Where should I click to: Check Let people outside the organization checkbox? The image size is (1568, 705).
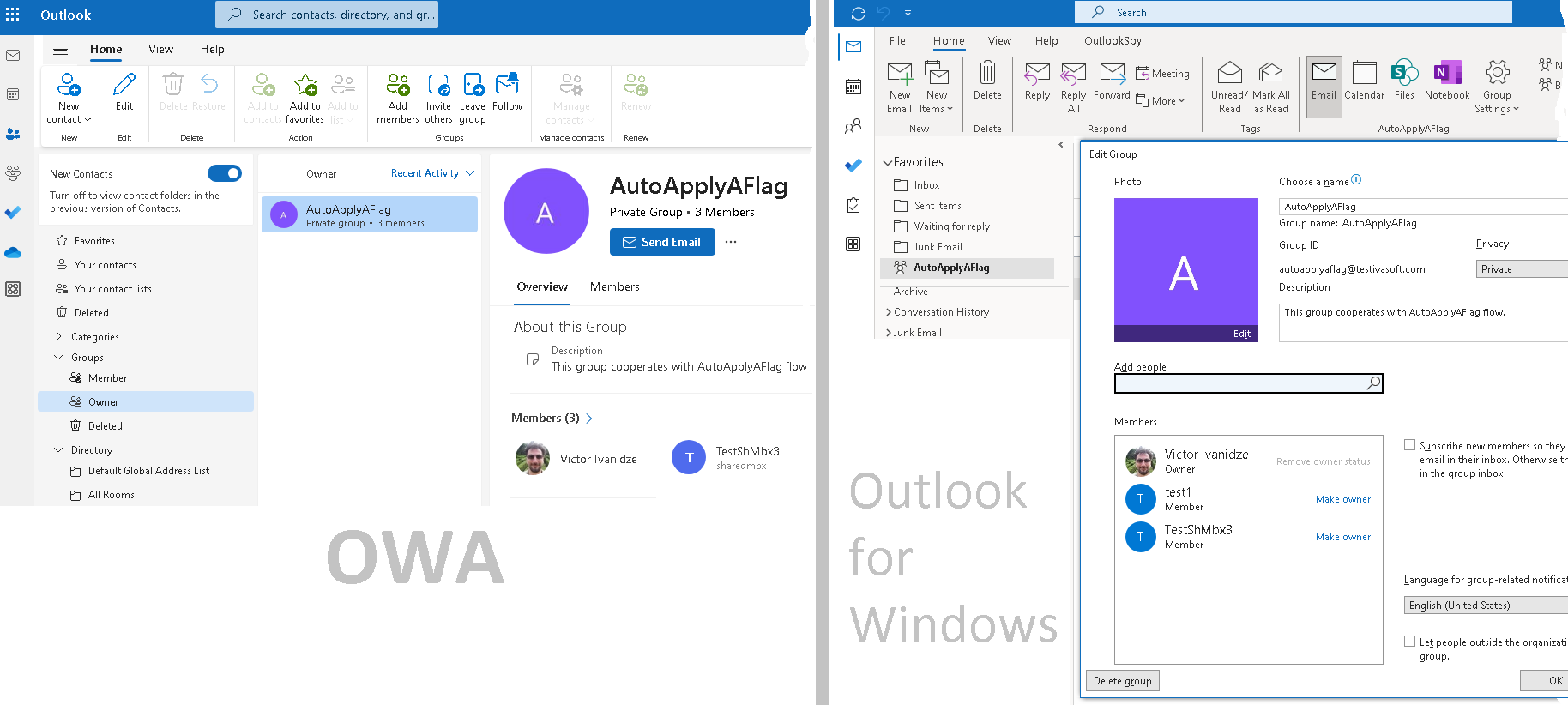coord(1409,642)
